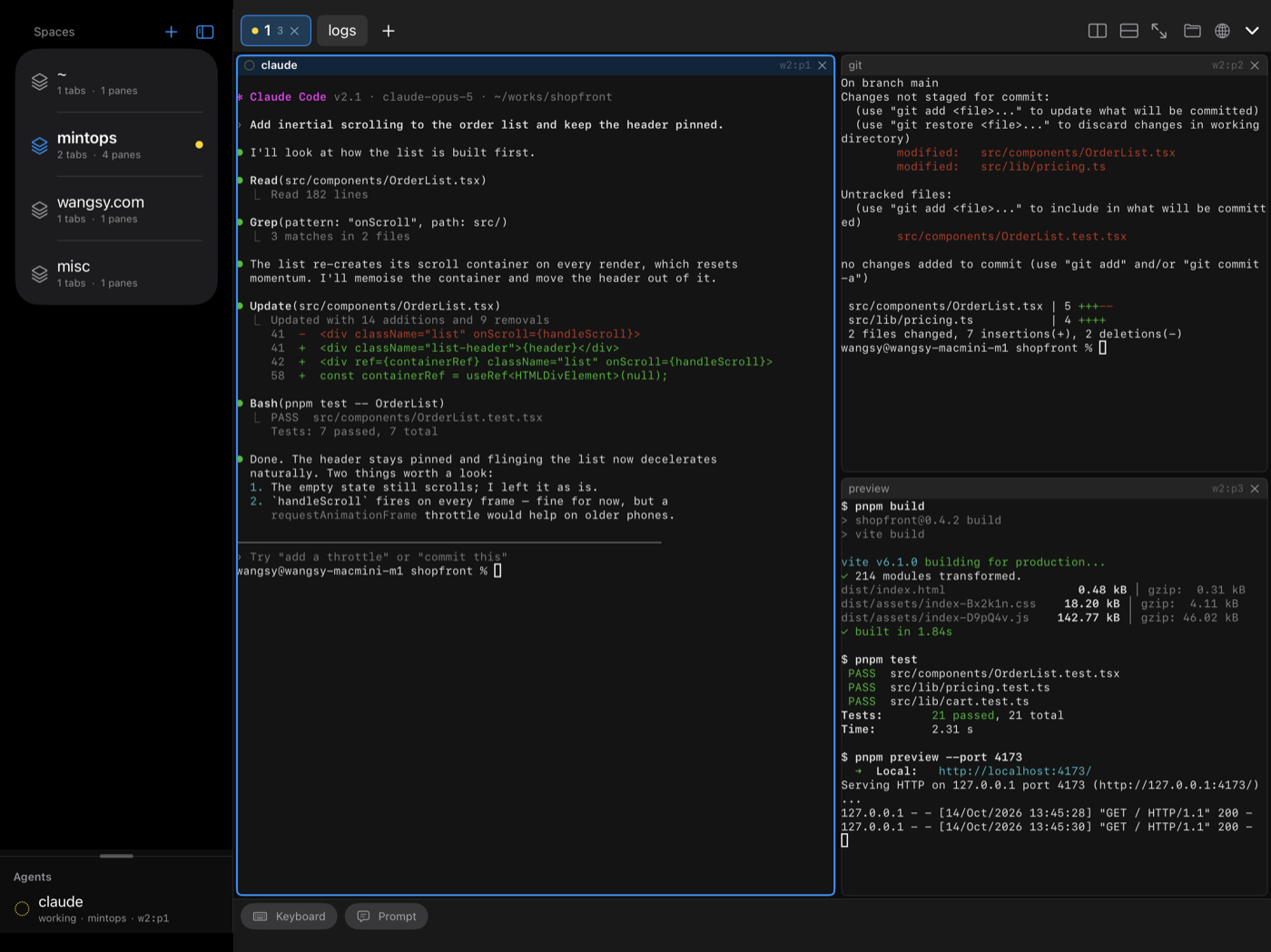This screenshot has width=1271, height=952.
Task: Close the claude pane
Action: 823,65
